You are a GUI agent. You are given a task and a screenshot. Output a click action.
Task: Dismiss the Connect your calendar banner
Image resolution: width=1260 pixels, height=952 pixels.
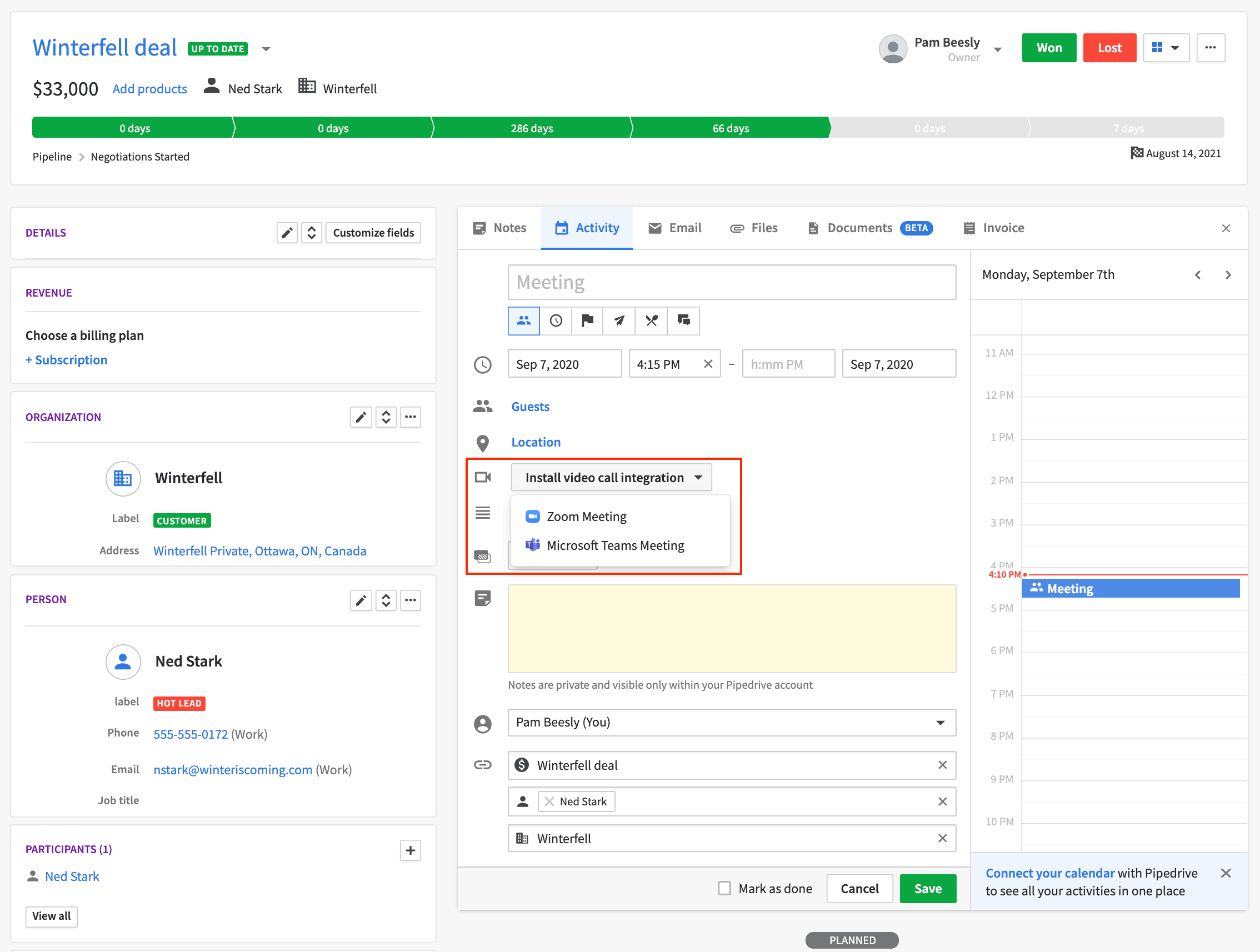click(x=1227, y=873)
